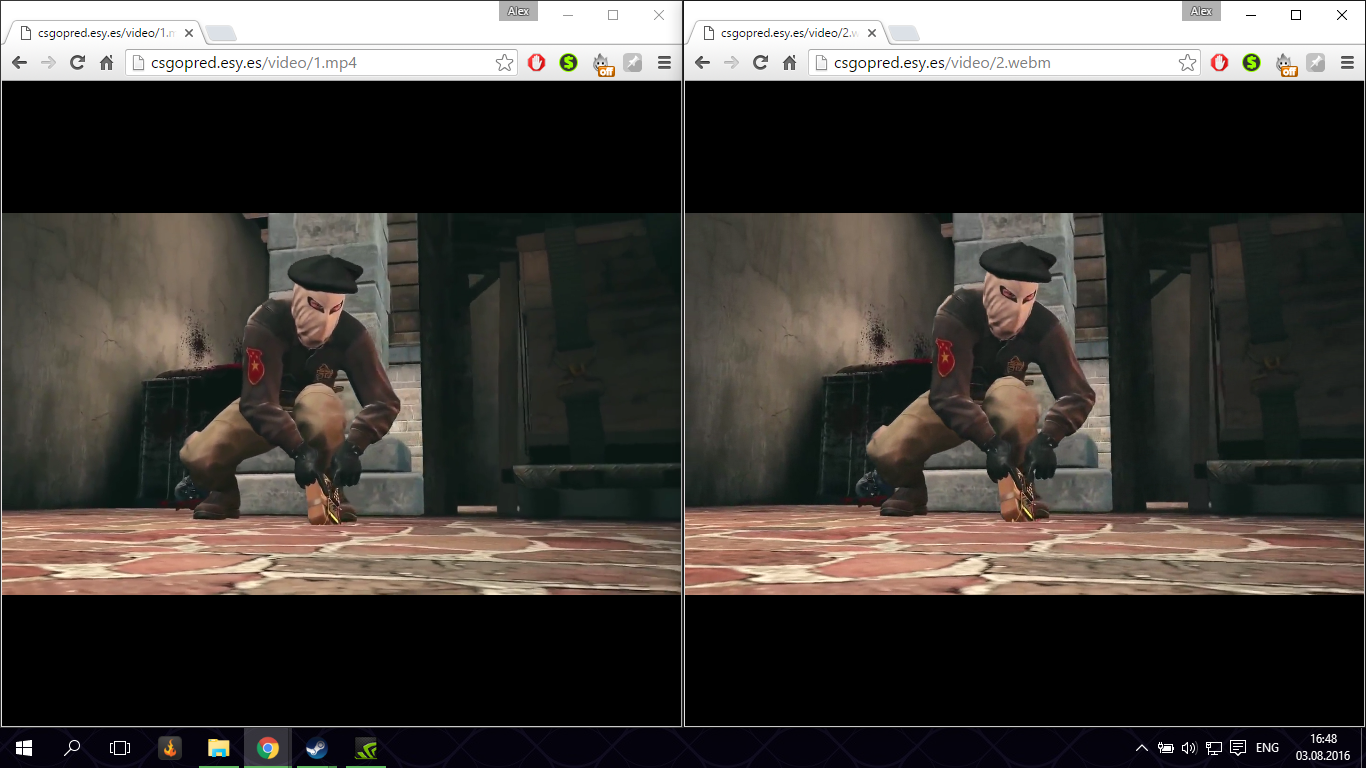The image size is (1366, 768).
Task: Click red stop-hand extension in left window
Action: [537, 63]
